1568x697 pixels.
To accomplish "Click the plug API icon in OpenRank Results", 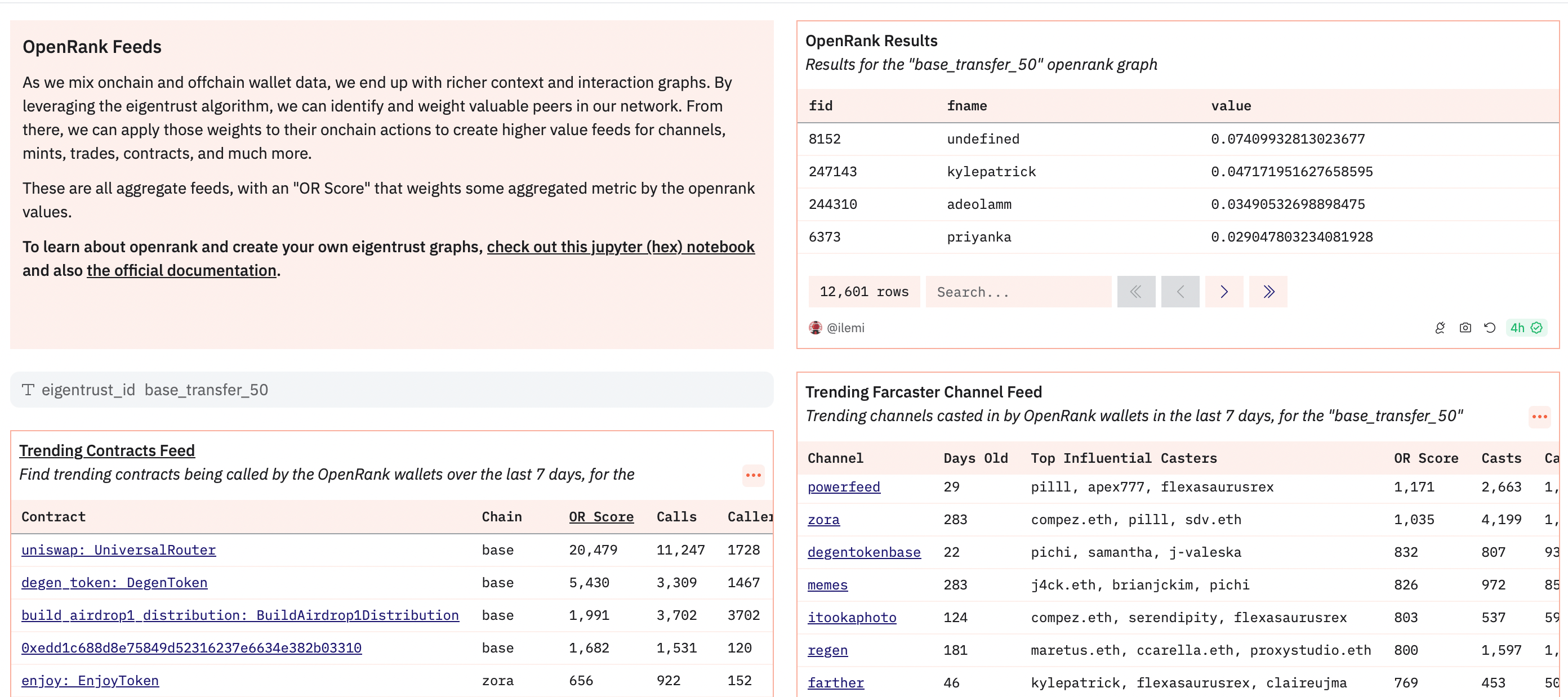I will tap(1440, 328).
